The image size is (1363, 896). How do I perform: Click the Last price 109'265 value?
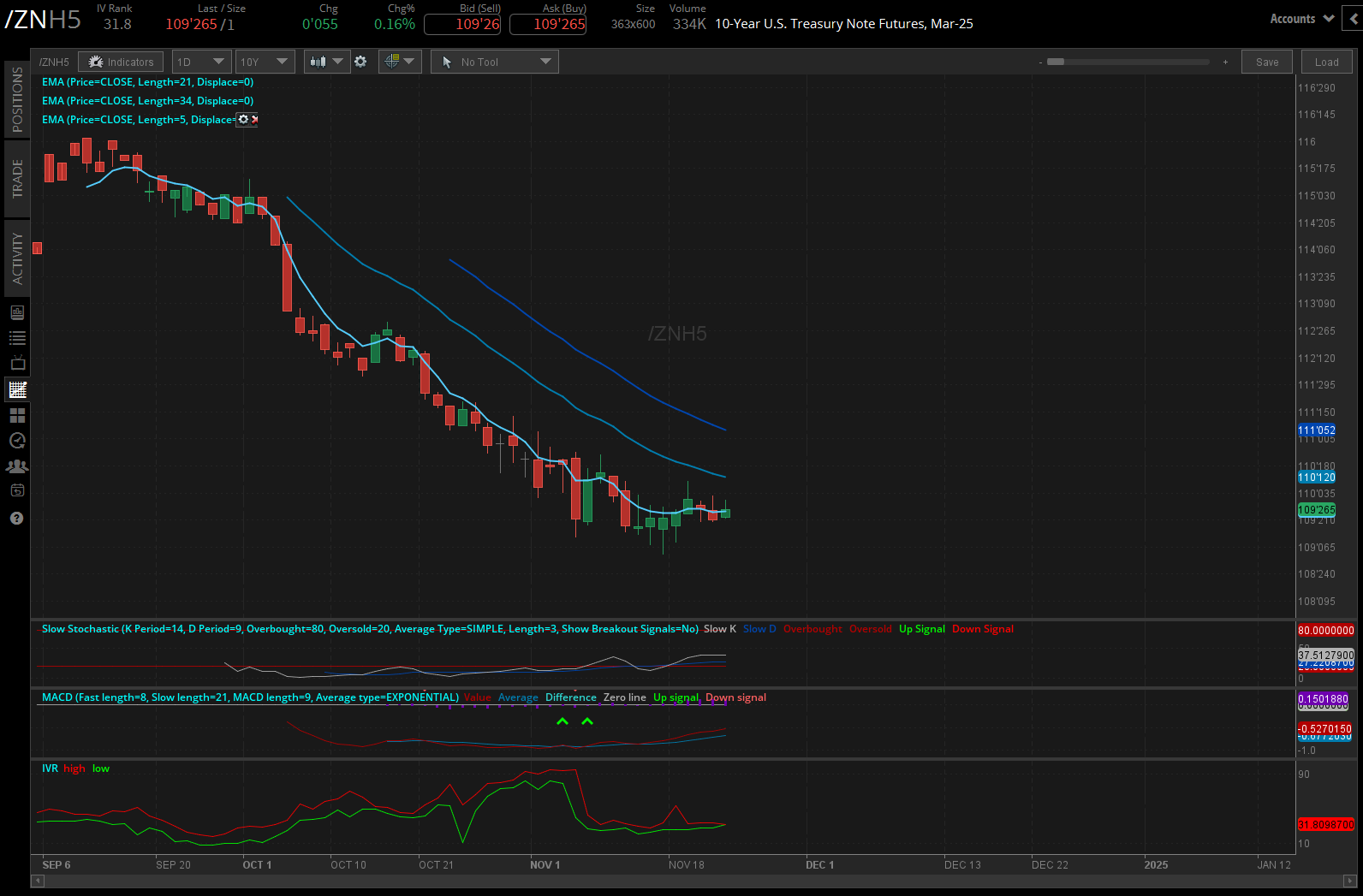click(x=191, y=24)
